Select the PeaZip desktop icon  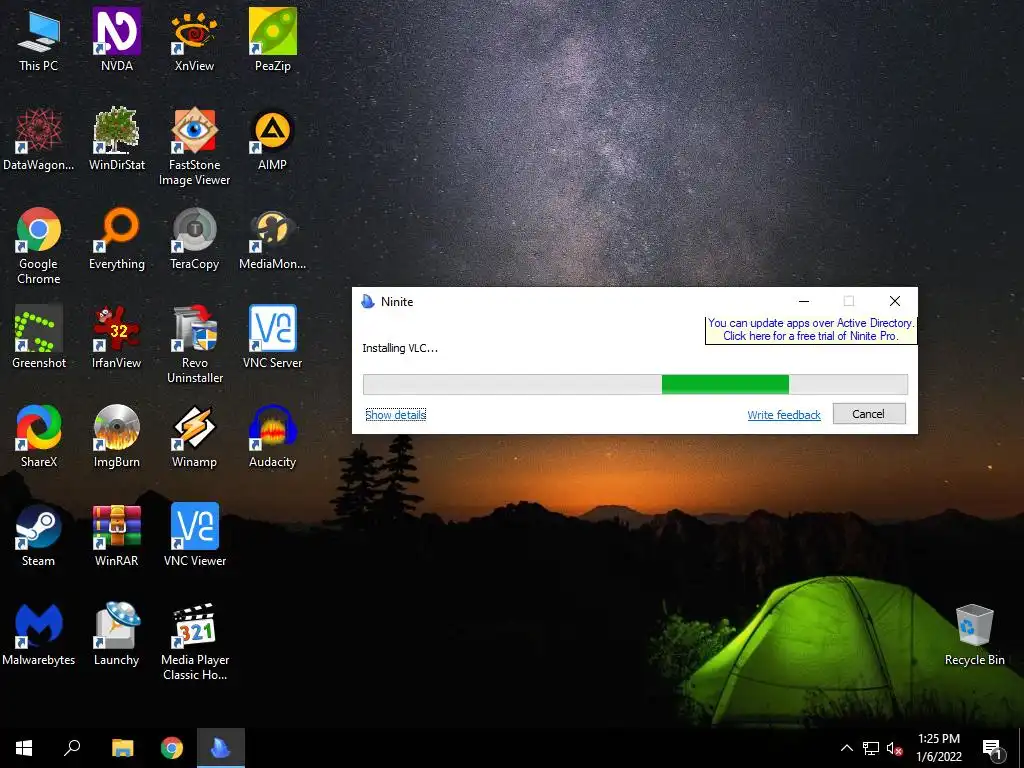[272, 40]
